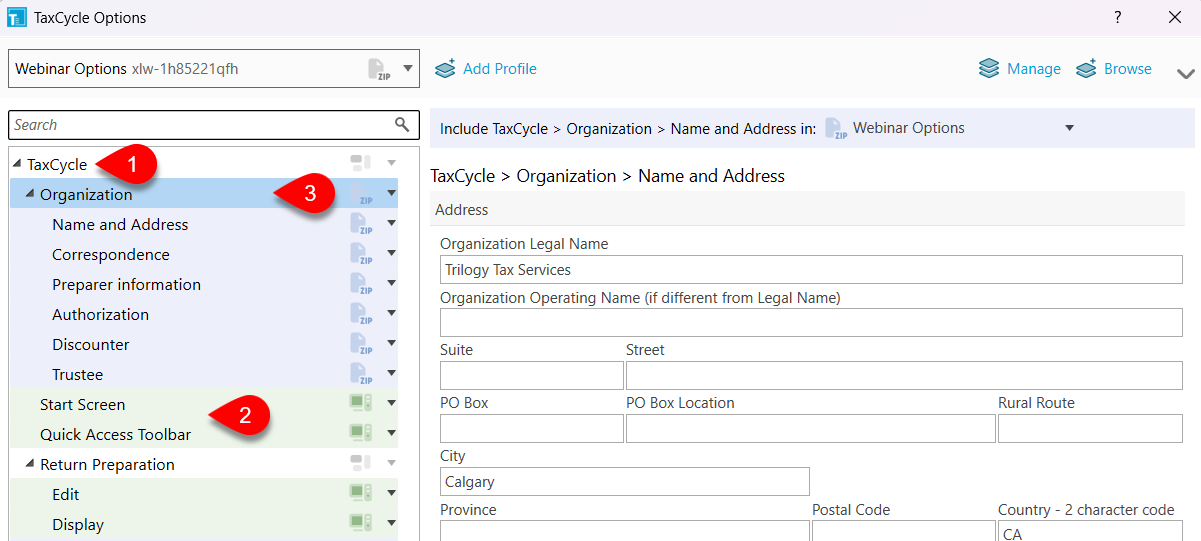Click ZIP icon on Correspondence row
Screen dimensions: 1201x541
pos(361,254)
